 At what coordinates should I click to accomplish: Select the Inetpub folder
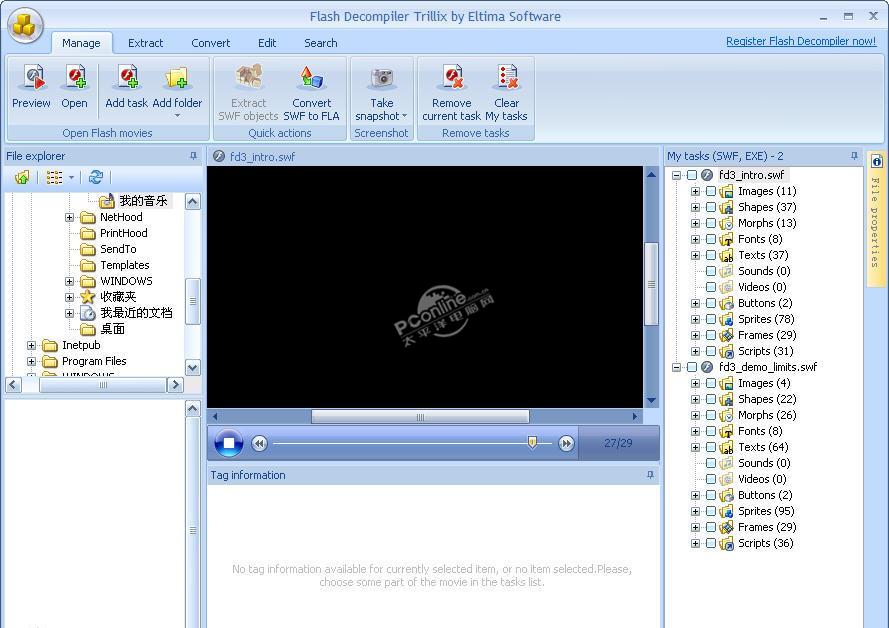81,345
